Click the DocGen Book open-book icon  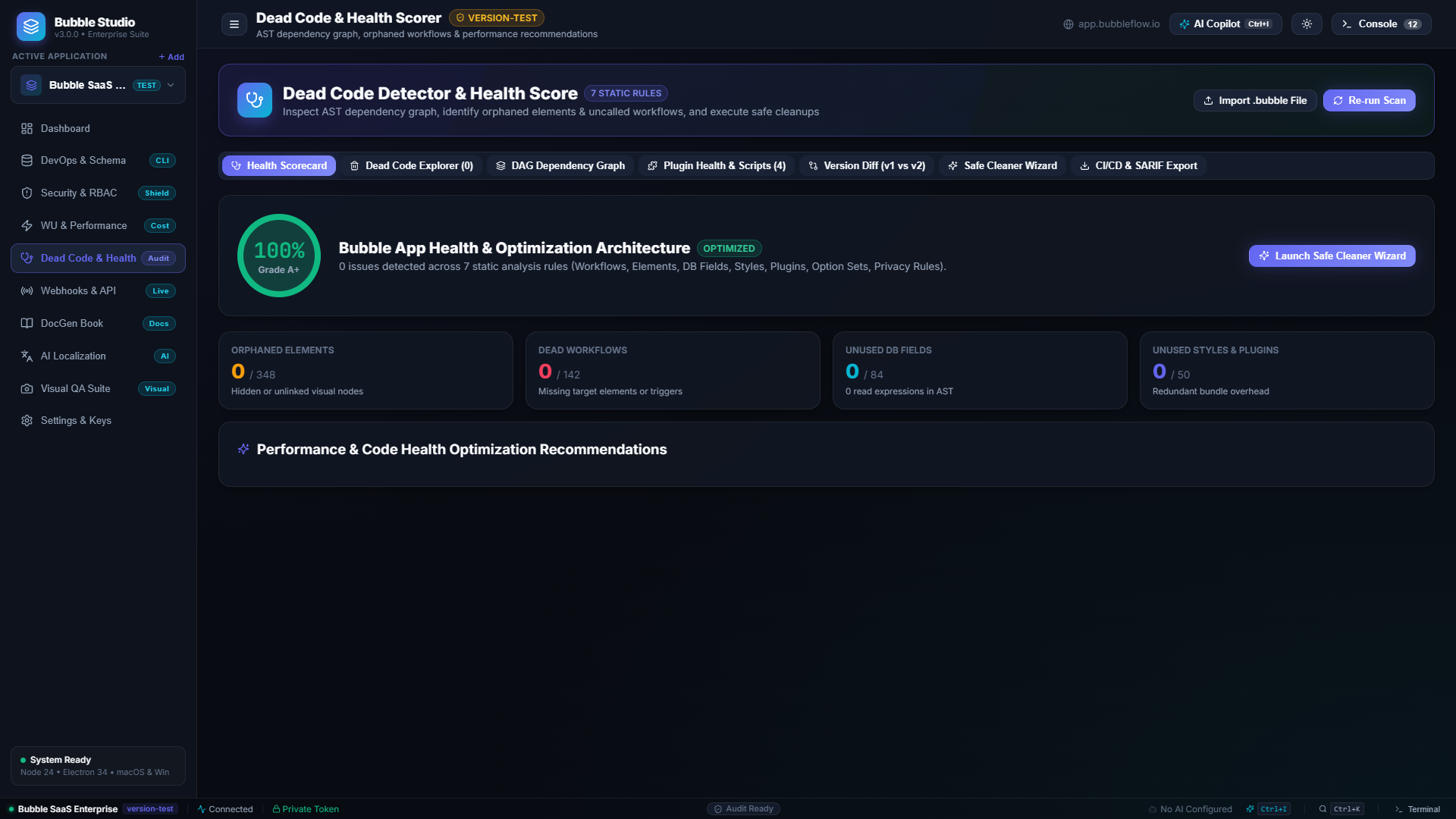pos(27,324)
